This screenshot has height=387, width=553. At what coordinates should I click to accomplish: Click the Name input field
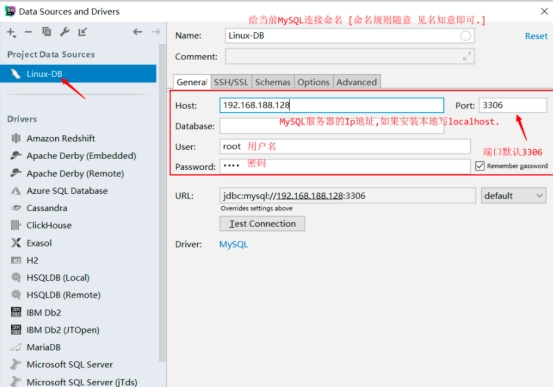[x=350, y=36]
